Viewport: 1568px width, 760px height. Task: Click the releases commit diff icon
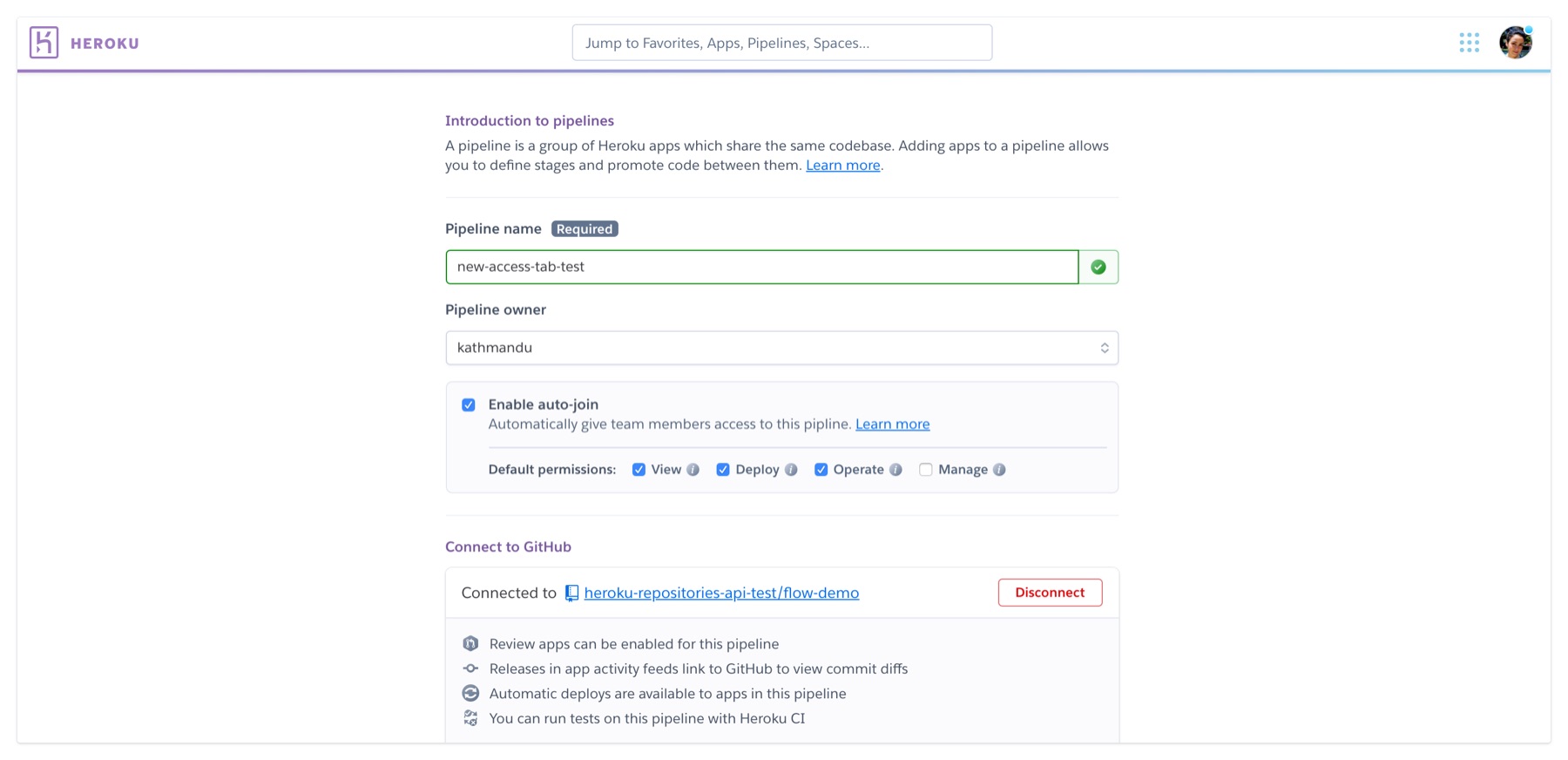click(471, 668)
